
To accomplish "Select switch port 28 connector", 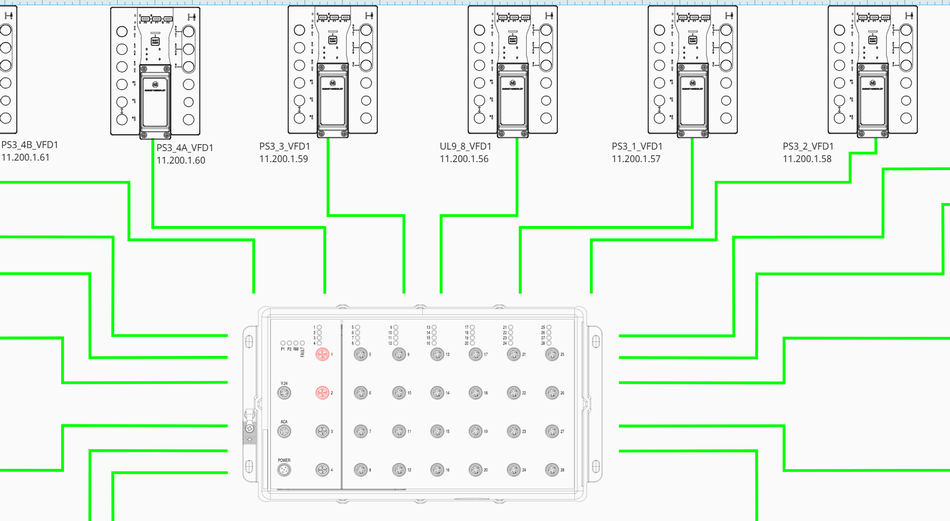I will pyautogui.click(x=551, y=469).
